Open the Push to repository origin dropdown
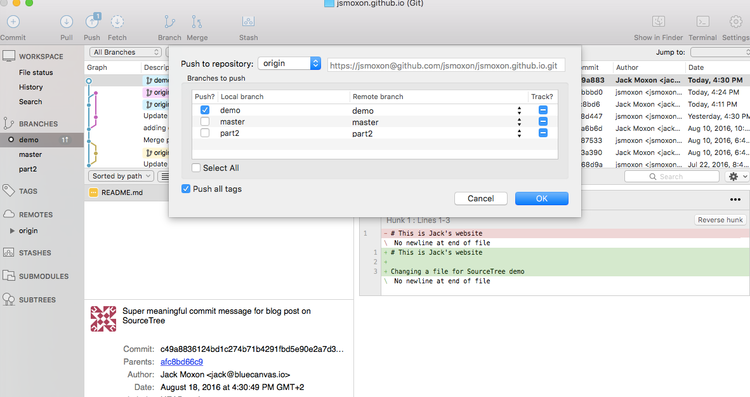 click(289, 63)
